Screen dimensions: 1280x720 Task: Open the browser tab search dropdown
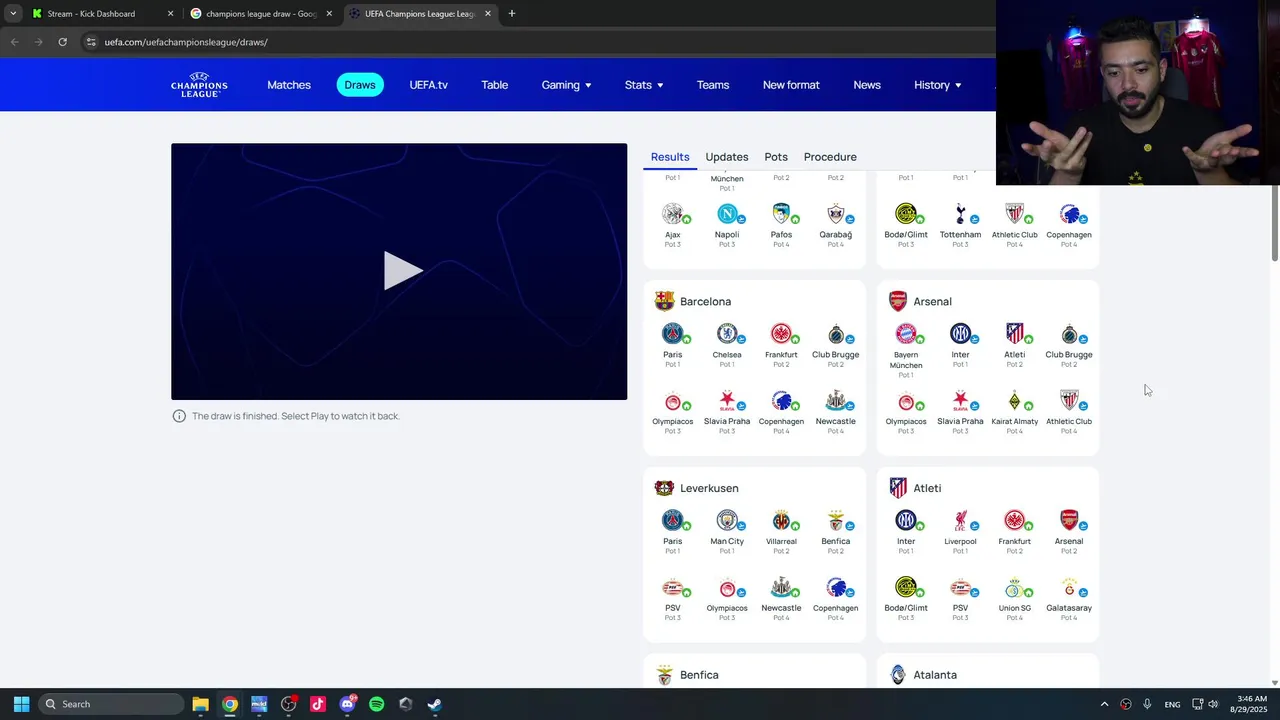pos(12,14)
